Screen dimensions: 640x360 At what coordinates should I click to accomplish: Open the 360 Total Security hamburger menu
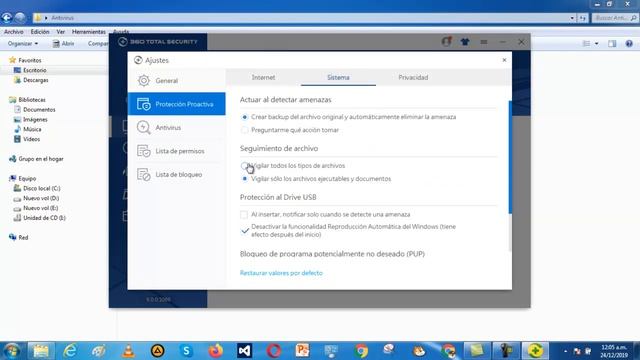coord(484,42)
